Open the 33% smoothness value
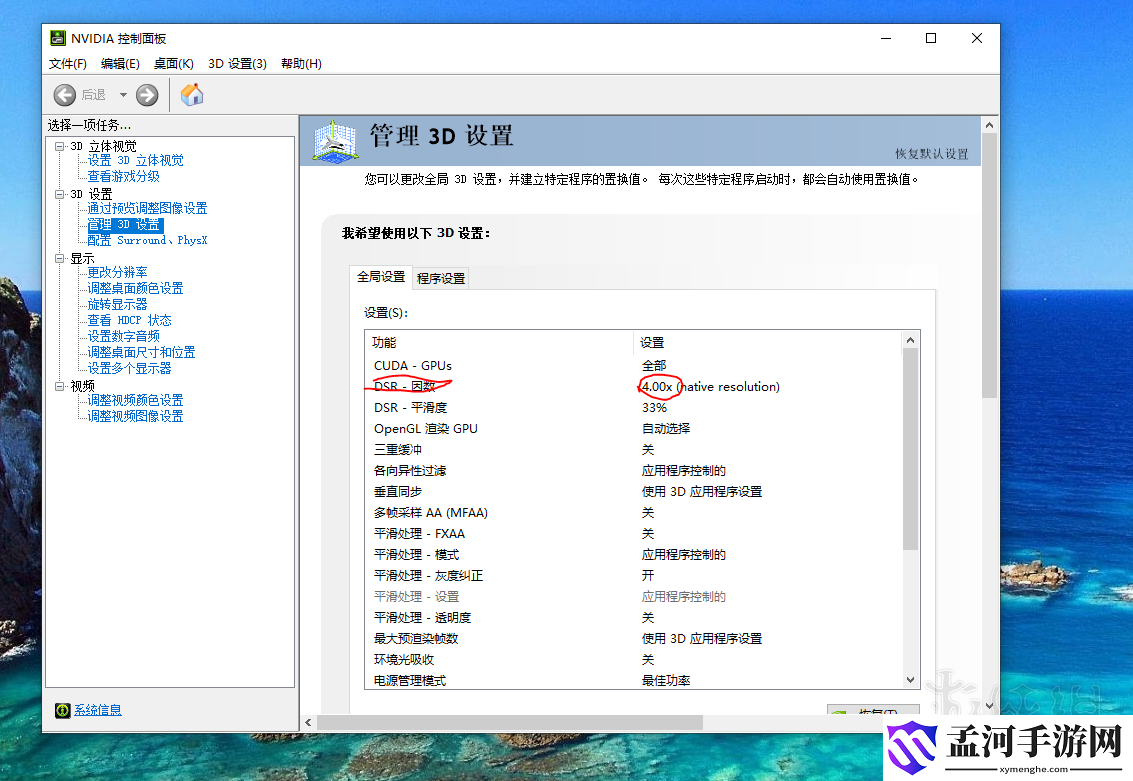1133x781 pixels. coord(654,407)
